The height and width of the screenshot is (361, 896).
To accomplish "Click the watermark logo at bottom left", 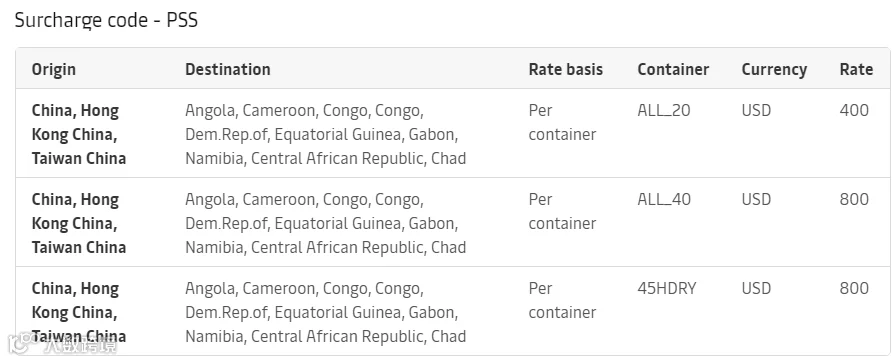I will [62, 344].
